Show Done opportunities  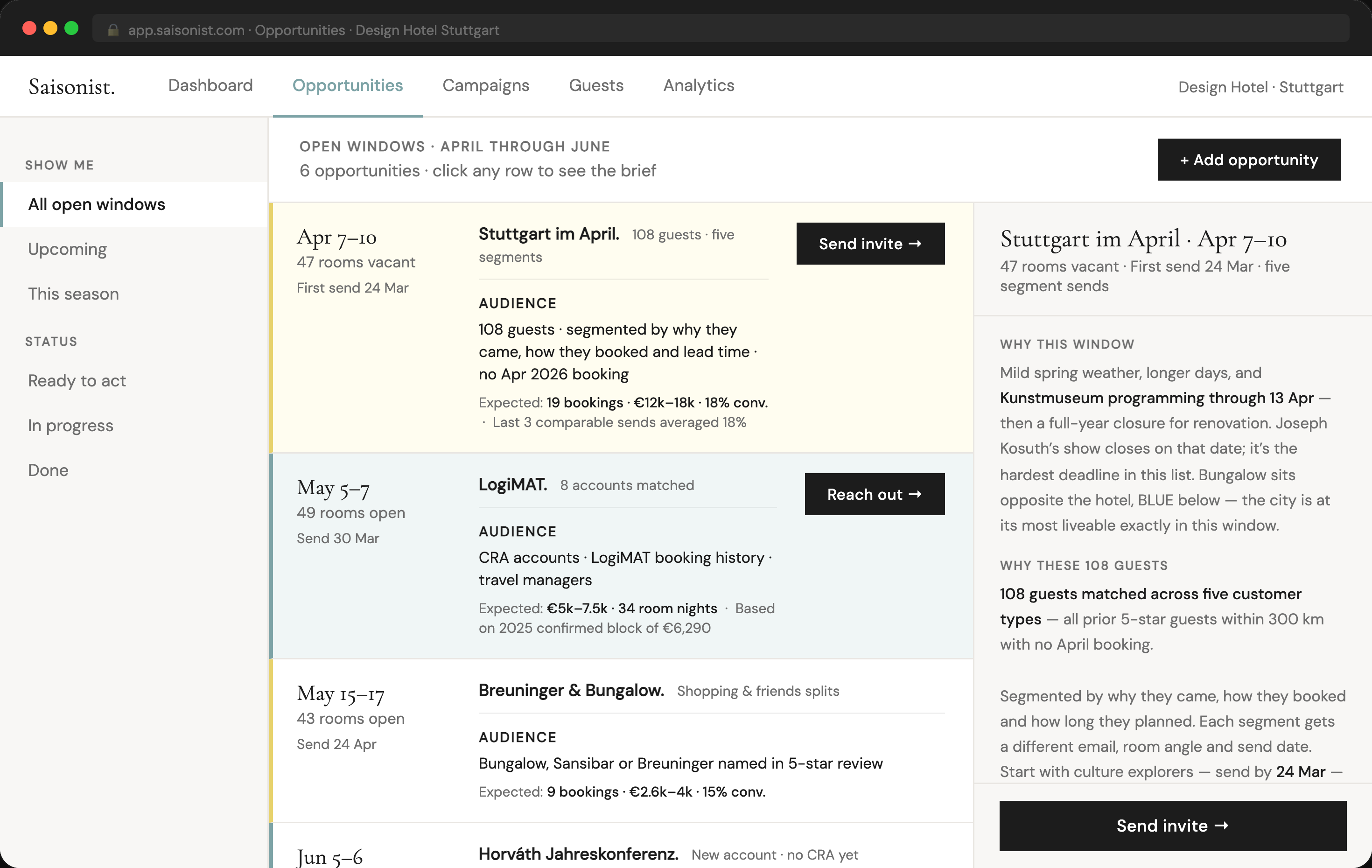49,470
